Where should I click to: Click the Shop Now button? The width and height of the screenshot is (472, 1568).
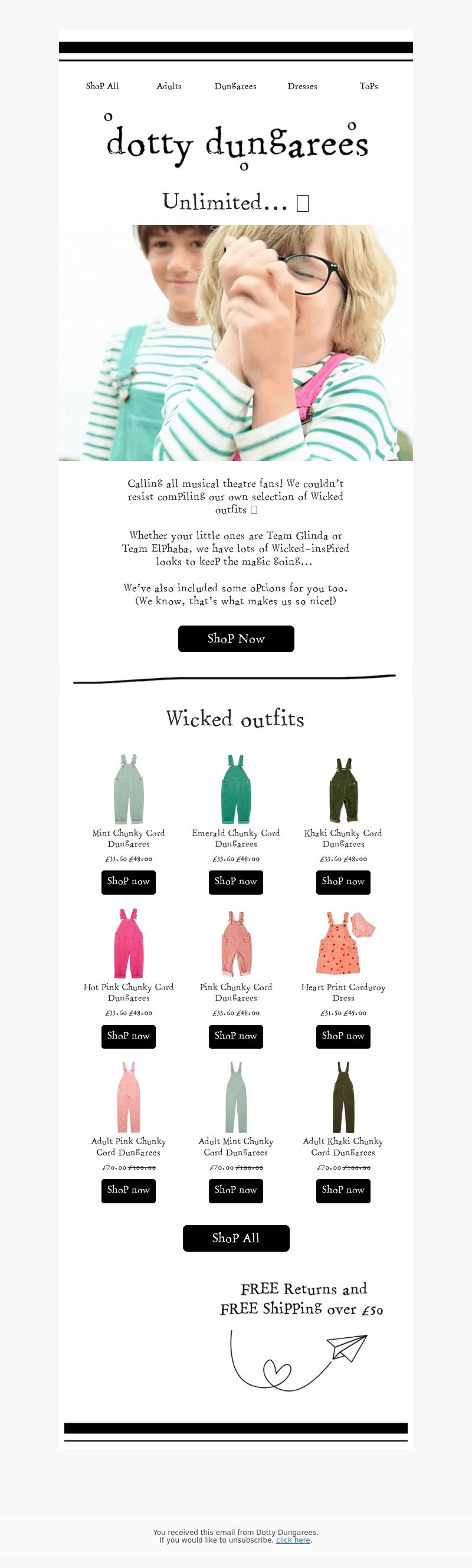tap(236, 639)
